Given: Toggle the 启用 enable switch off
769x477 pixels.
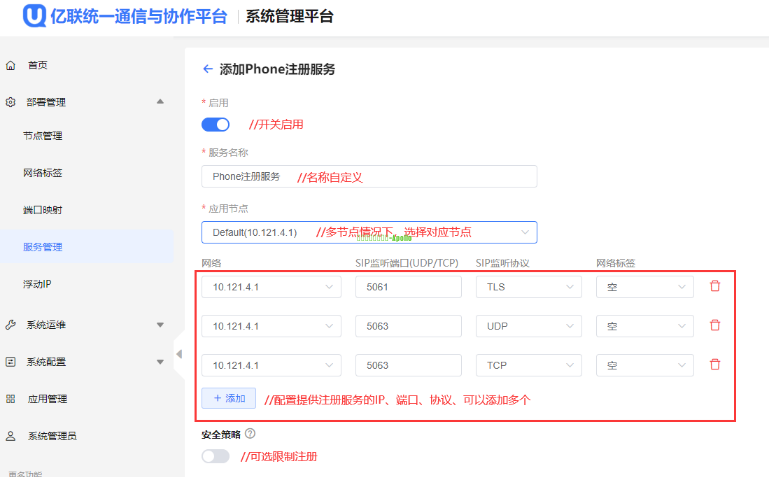Looking at the screenshot, I should [215, 125].
